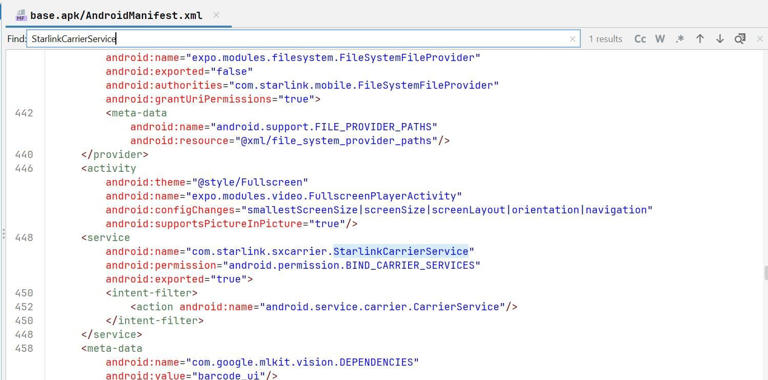Toggle whole Words (W) search option
The image size is (768, 380).
point(660,39)
